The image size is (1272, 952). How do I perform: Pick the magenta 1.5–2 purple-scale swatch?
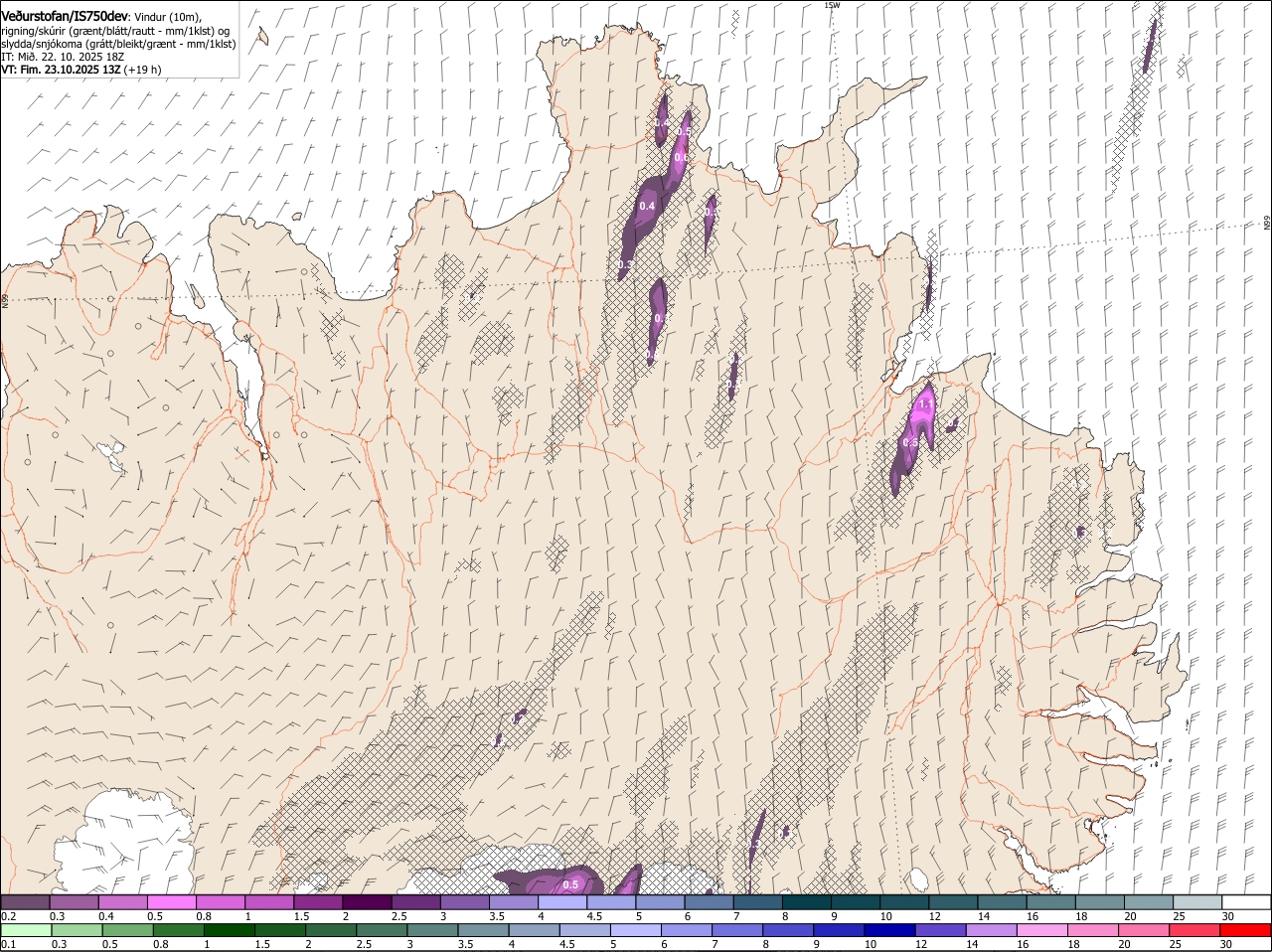point(318,902)
